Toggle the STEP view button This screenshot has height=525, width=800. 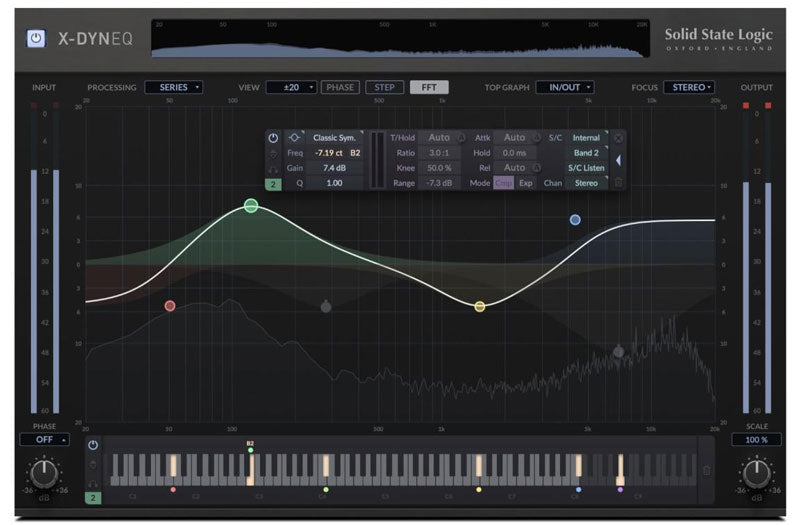(384, 87)
